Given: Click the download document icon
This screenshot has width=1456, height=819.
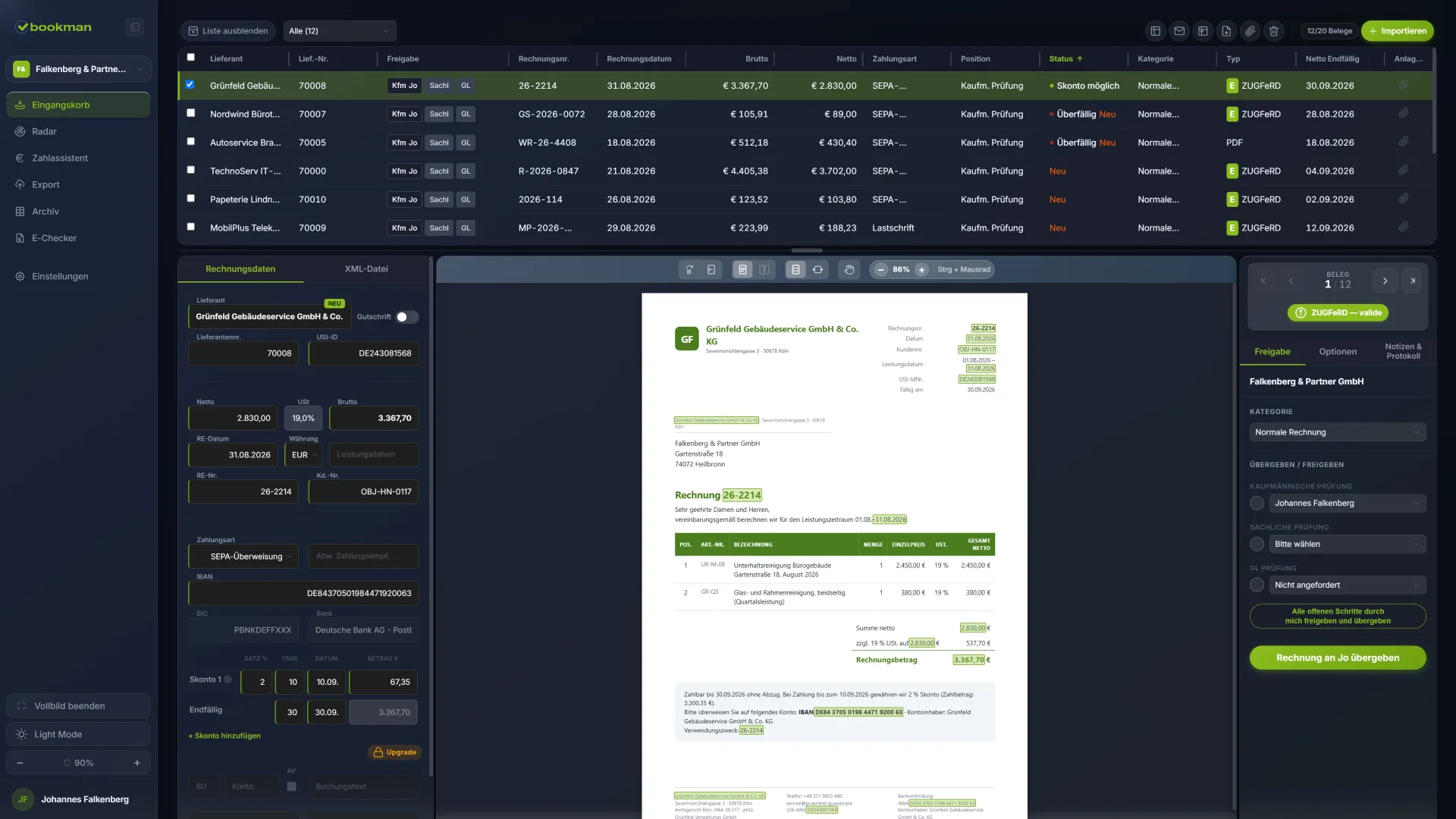Looking at the screenshot, I should coord(1226,31).
